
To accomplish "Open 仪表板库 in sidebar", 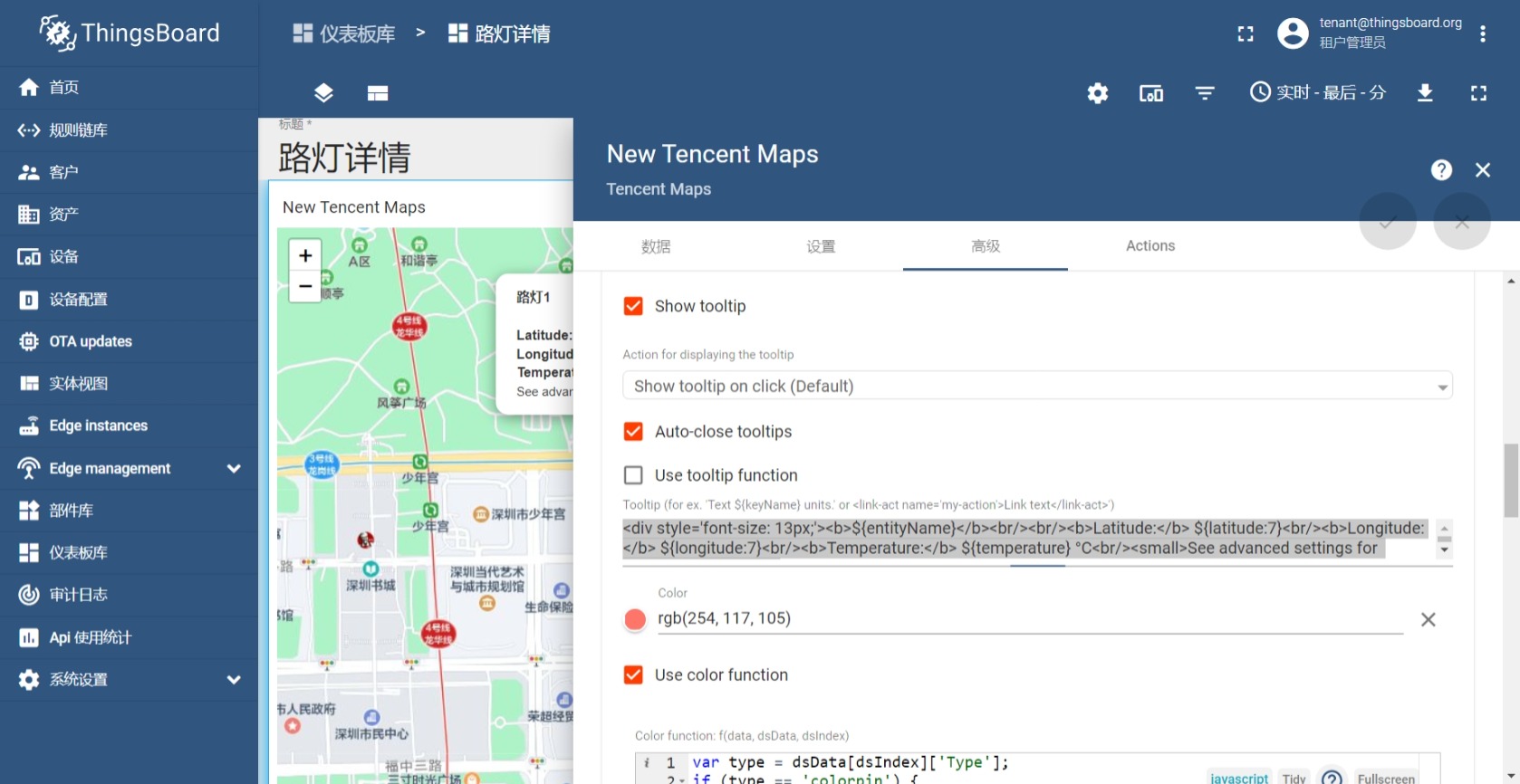I will [x=129, y=552].
